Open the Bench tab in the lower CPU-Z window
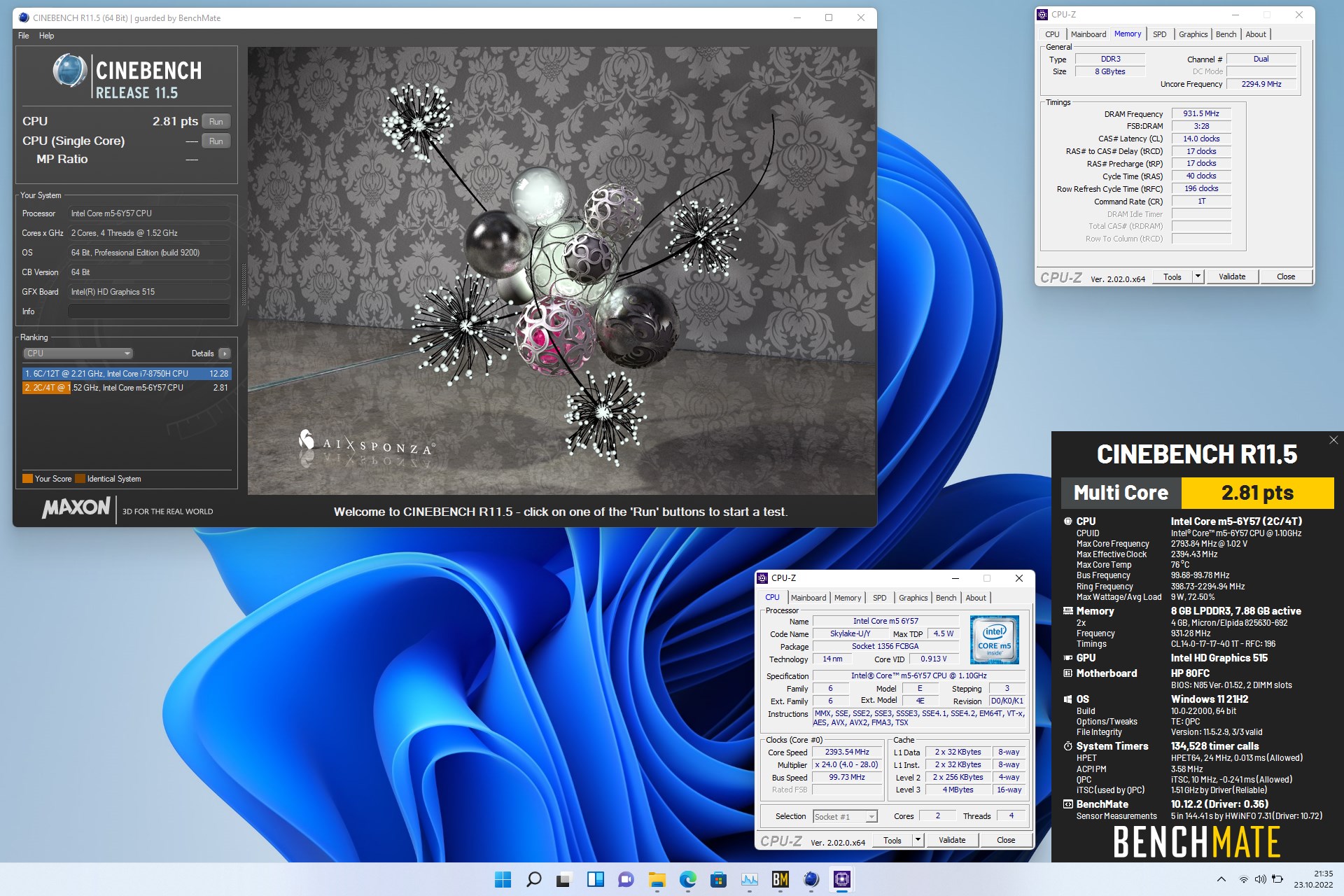Screen dimensions: 1344x896 pos(946,598)
